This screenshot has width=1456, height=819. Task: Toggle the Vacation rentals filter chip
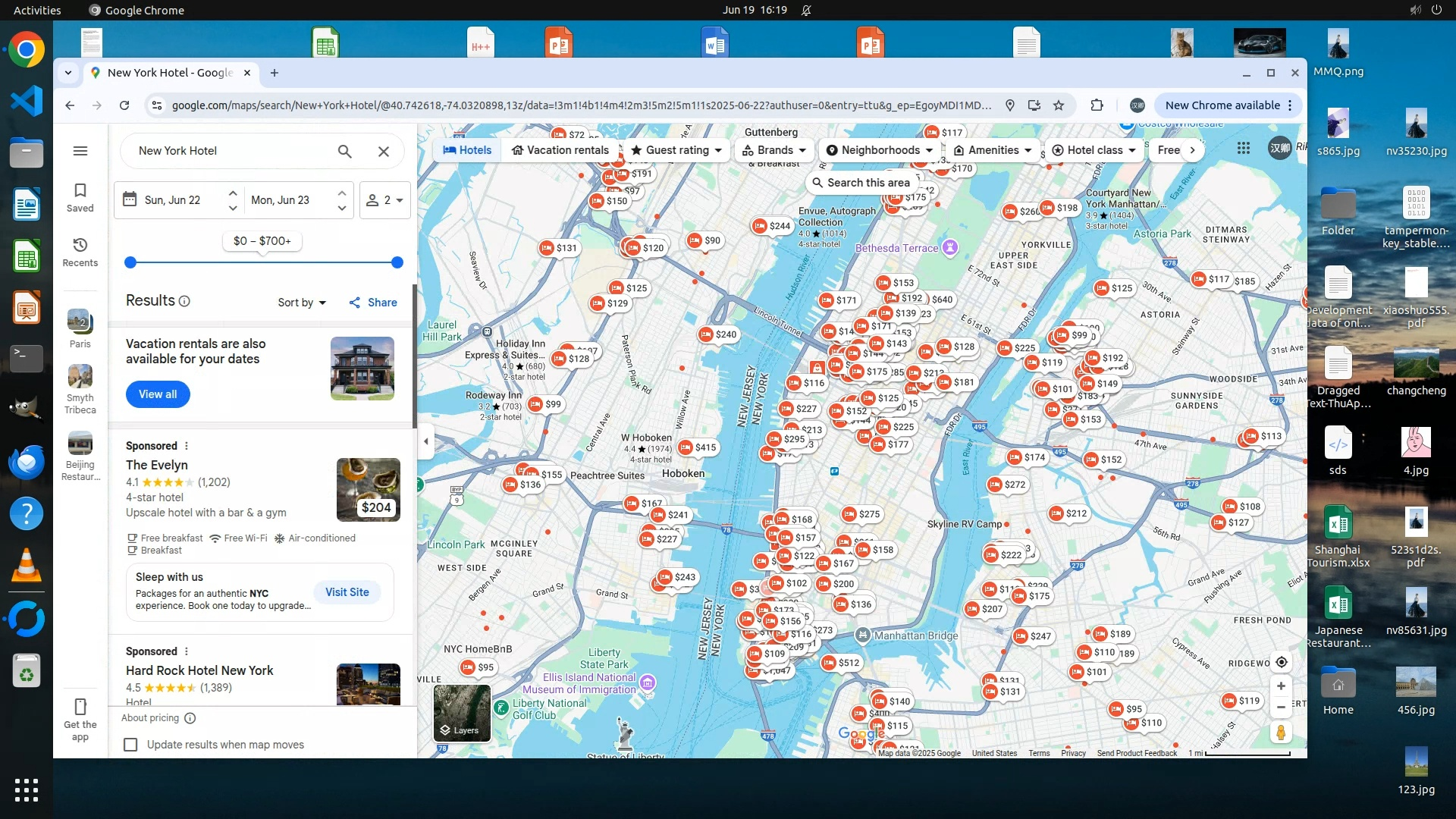click(560, 150)
